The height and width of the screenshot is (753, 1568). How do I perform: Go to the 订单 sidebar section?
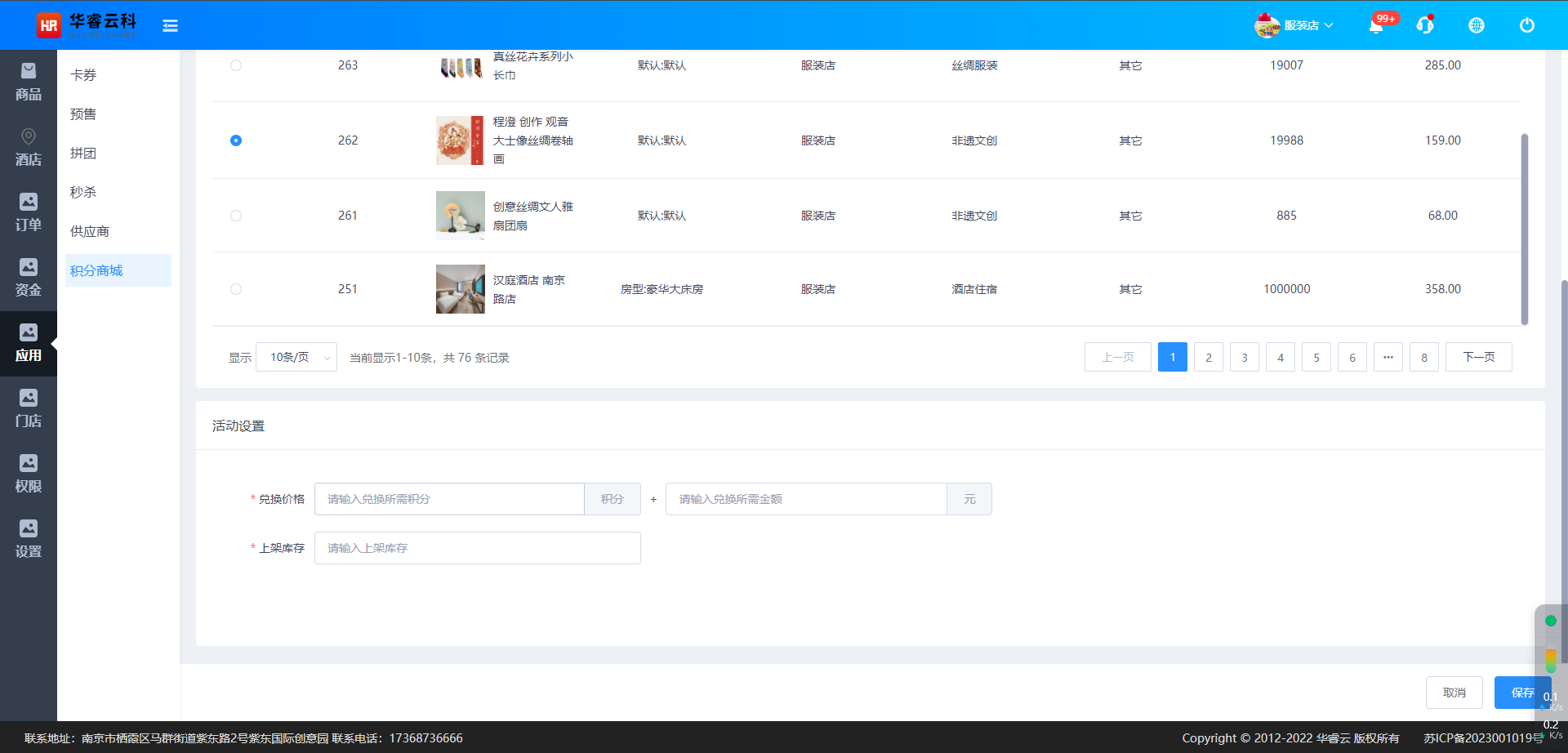(x=29, y=213)
